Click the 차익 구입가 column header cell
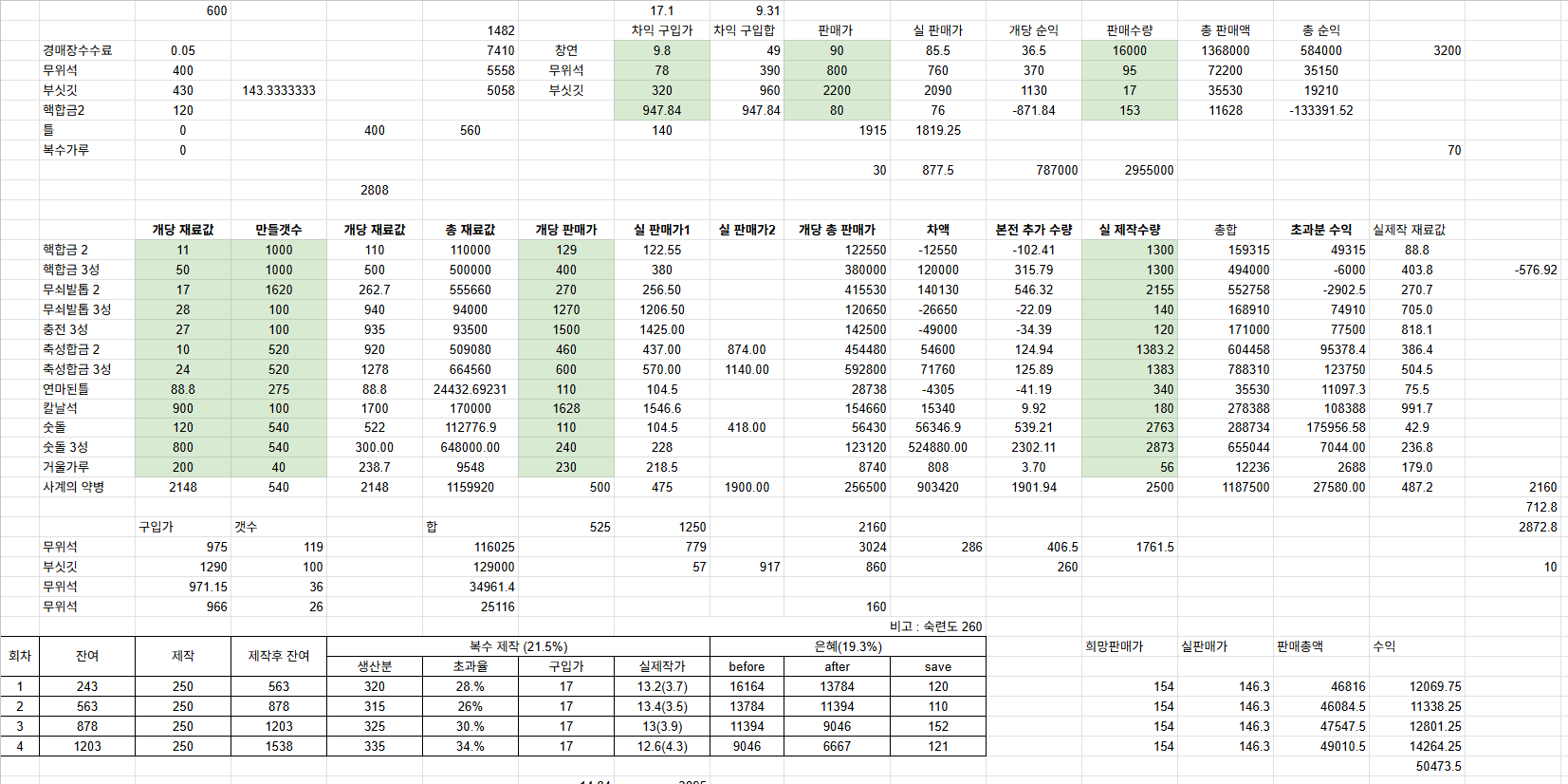This screenshot has height=784, width=1568. click(661, 30)
